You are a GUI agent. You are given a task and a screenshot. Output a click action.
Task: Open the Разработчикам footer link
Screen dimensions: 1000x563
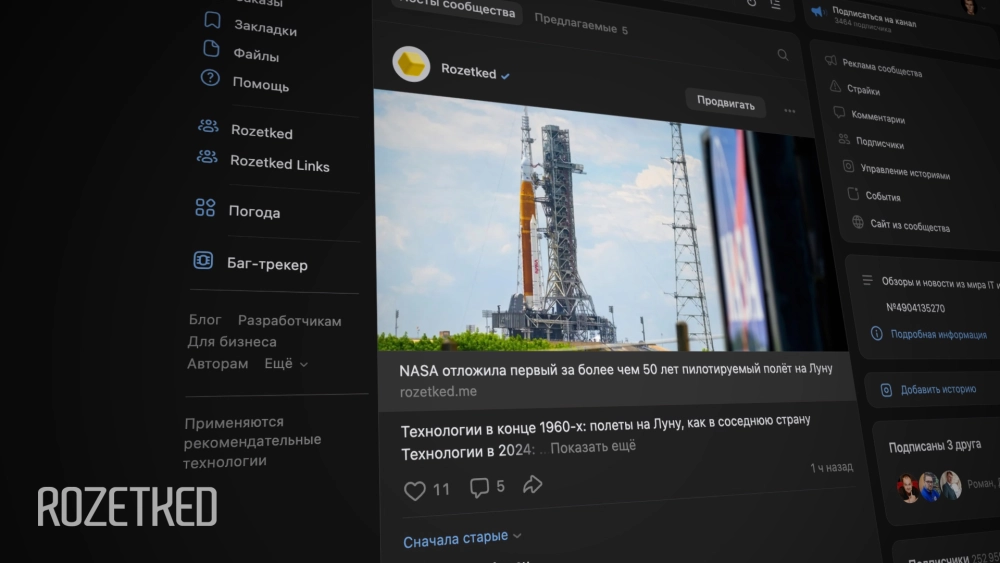[x=290, y=321]
